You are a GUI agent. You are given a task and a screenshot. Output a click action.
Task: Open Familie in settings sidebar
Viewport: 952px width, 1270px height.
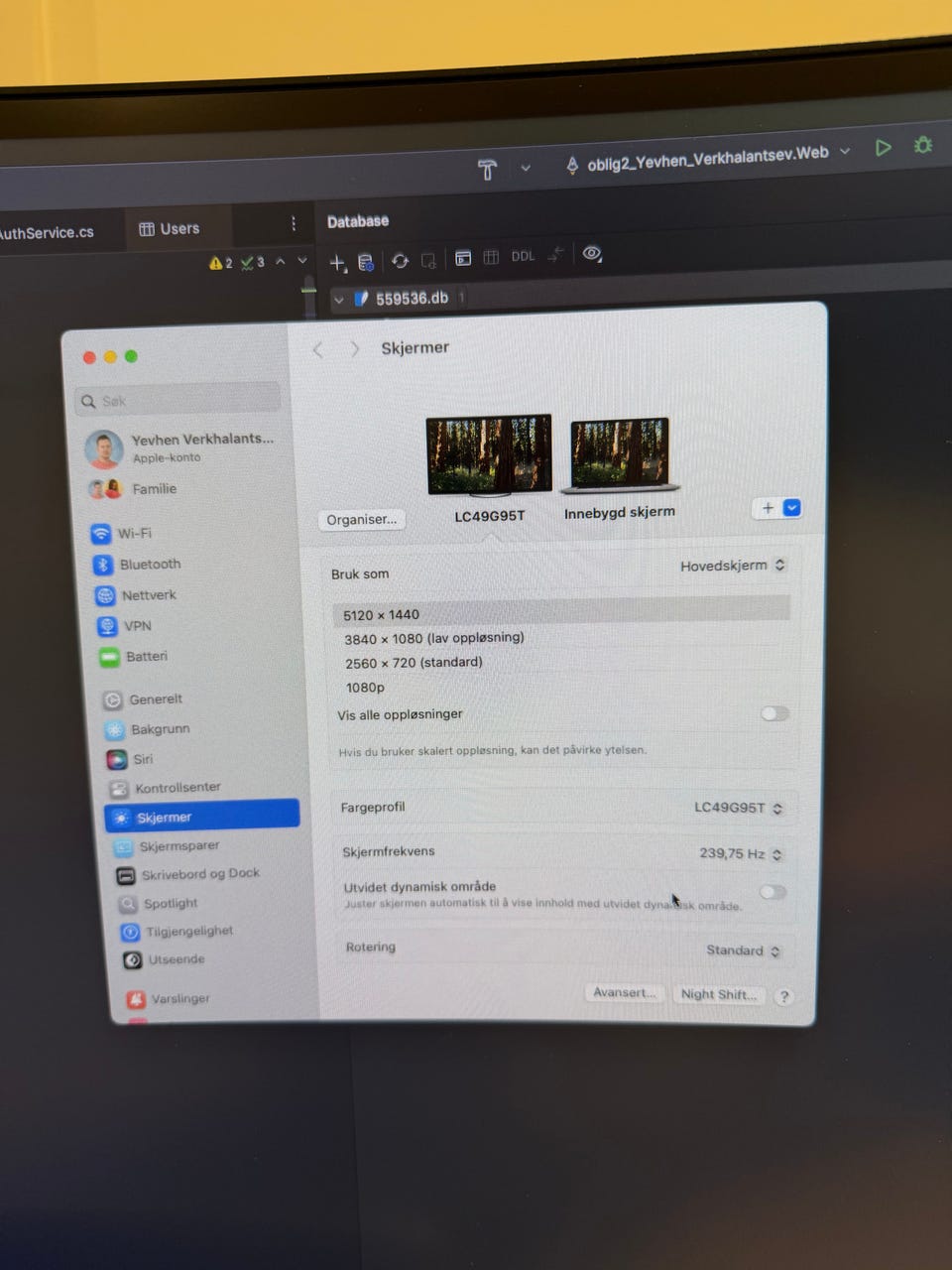[x=134, y=488]
